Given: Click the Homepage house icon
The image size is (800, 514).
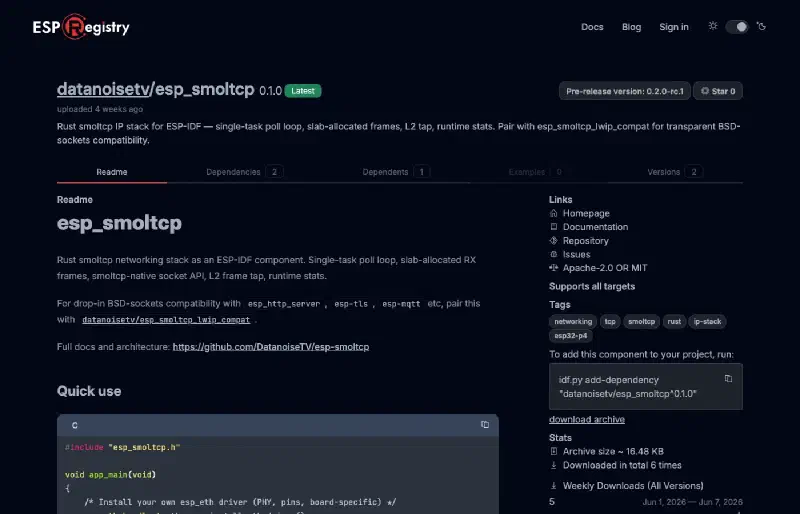Looking at the screenshot, I should tap(554, 213).
